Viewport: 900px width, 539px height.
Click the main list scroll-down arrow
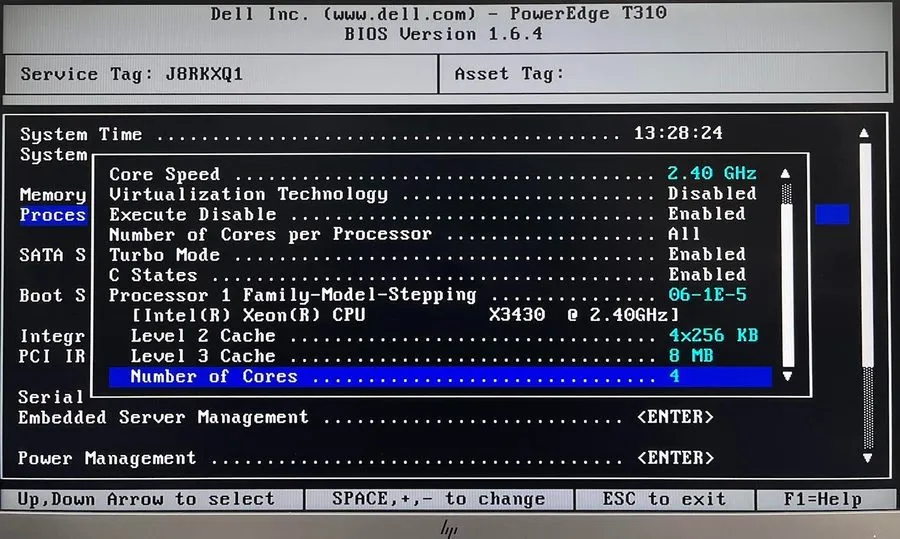tap(867, 457)
